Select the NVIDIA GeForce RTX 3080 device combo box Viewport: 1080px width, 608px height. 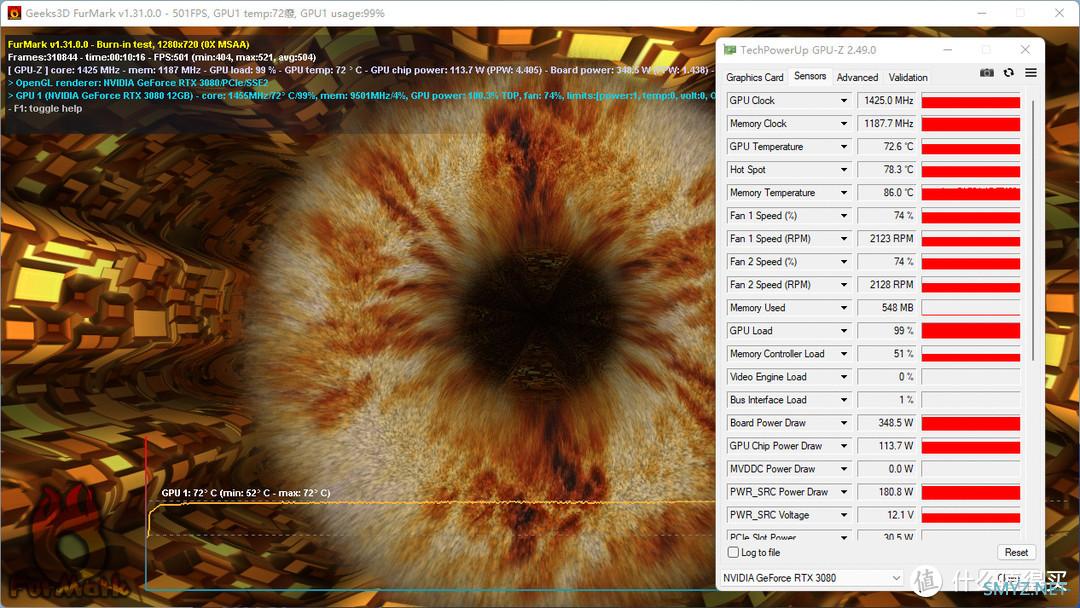click(811, 578)
